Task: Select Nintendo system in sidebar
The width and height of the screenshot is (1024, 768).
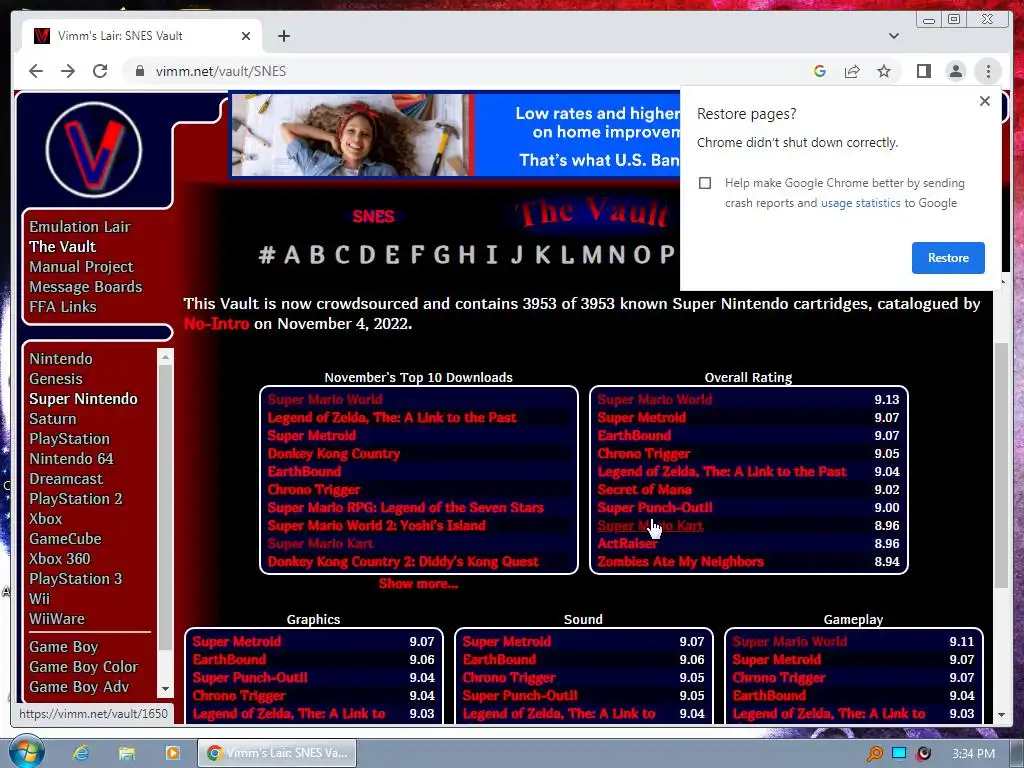Action: click(61, 359)
